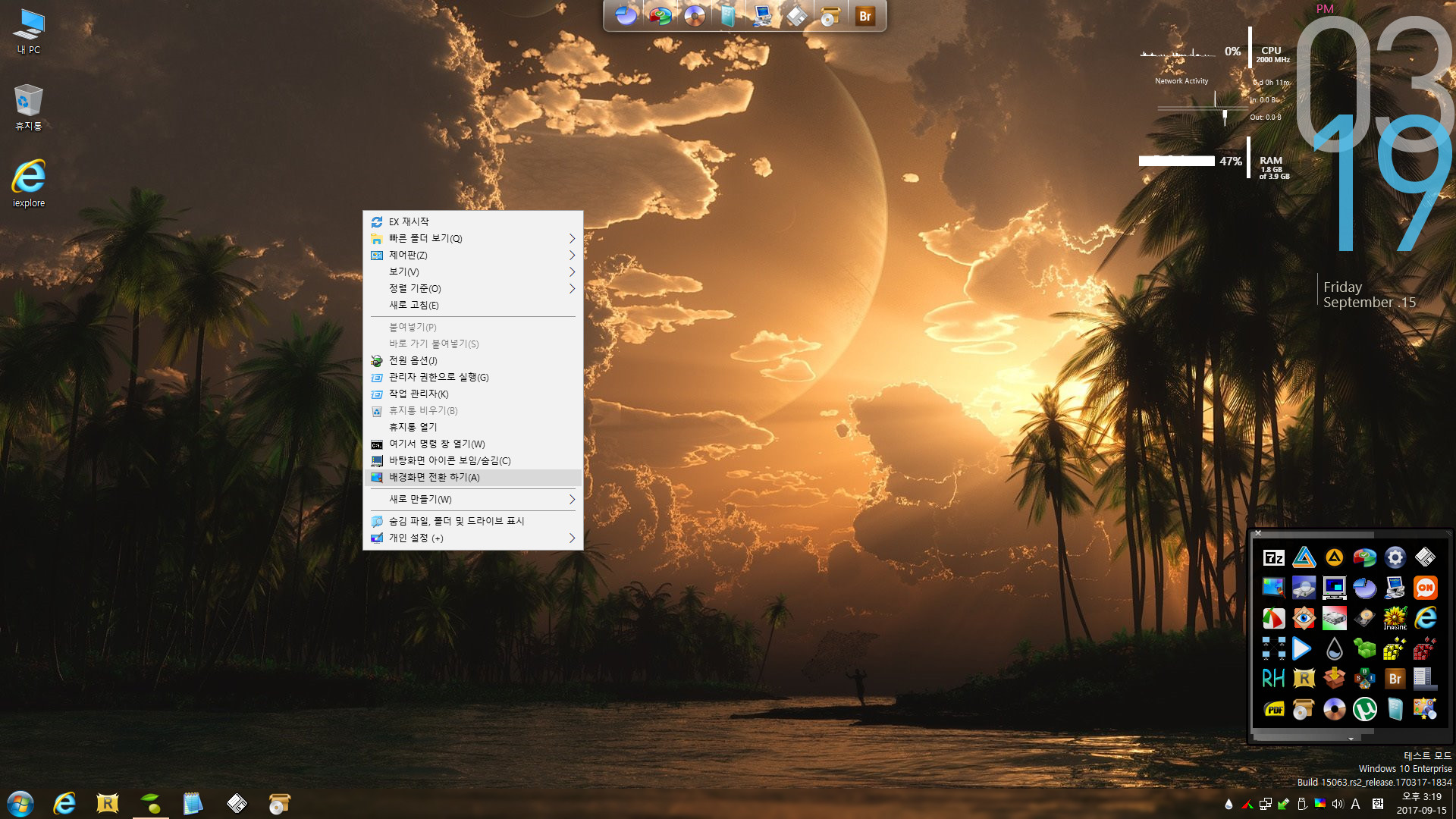The image size is (1456, 819).
Task: Launch Internet Explorer from the launcher panel
Action: pyautogui.click(x=1425, y=618)
